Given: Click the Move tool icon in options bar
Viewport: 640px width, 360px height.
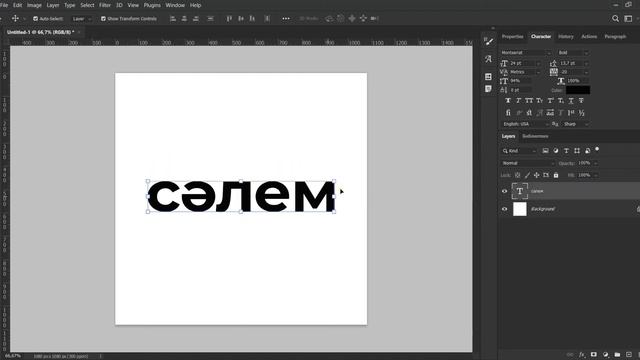Looking at the screenshot, I should point(15,18).
